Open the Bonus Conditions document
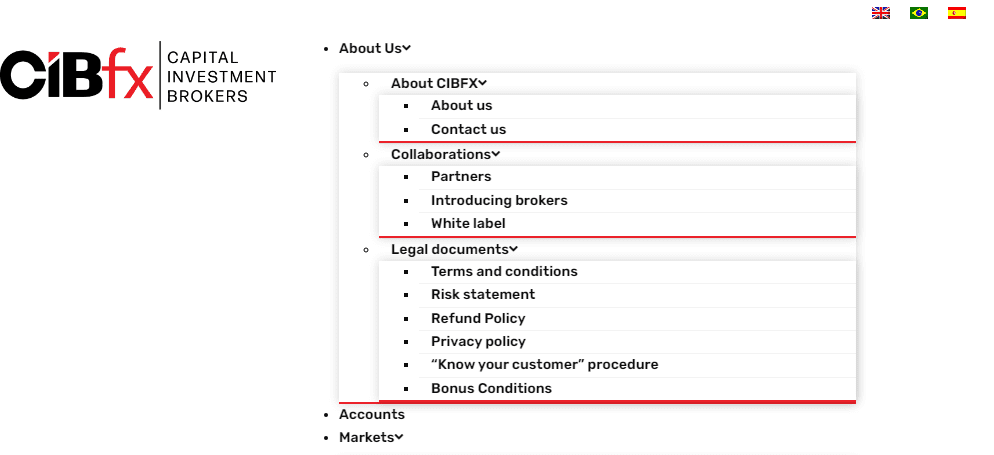Image resolution: width=994 pixels, height=455 pixels. coord(491,388)
